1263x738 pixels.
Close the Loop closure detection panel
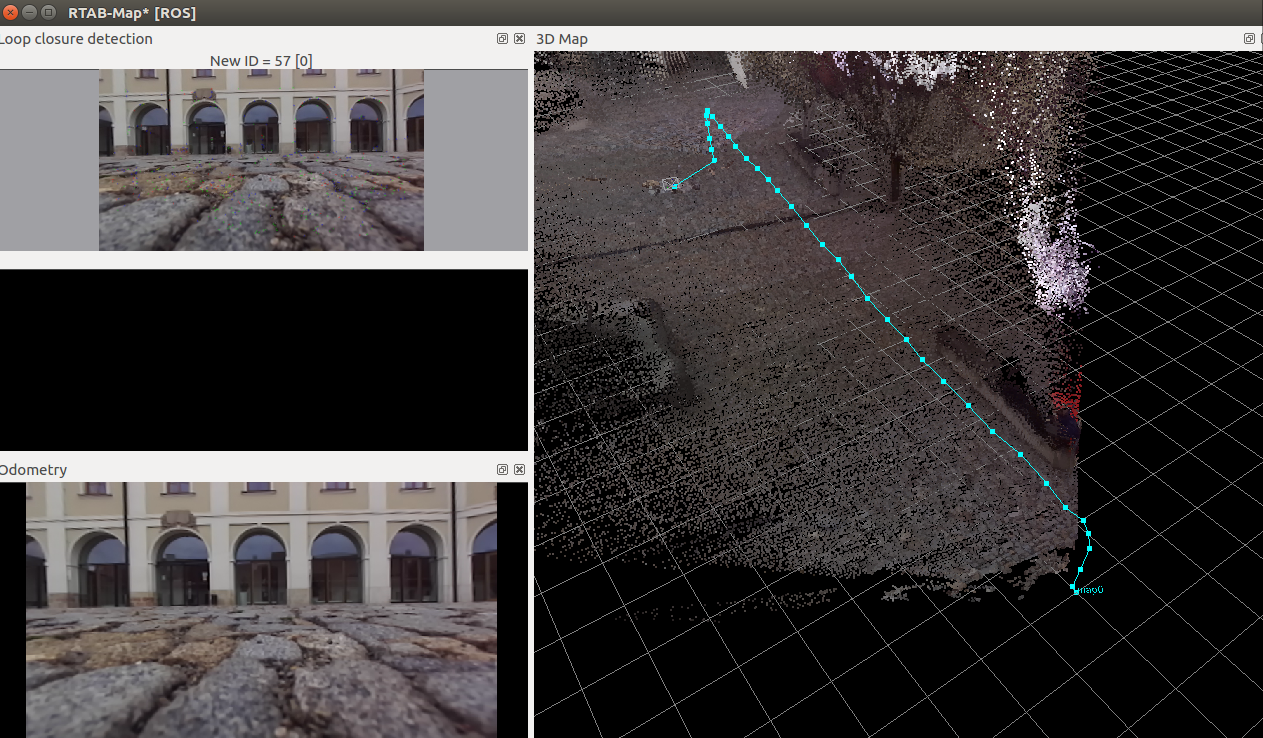(x=519, y=39)
